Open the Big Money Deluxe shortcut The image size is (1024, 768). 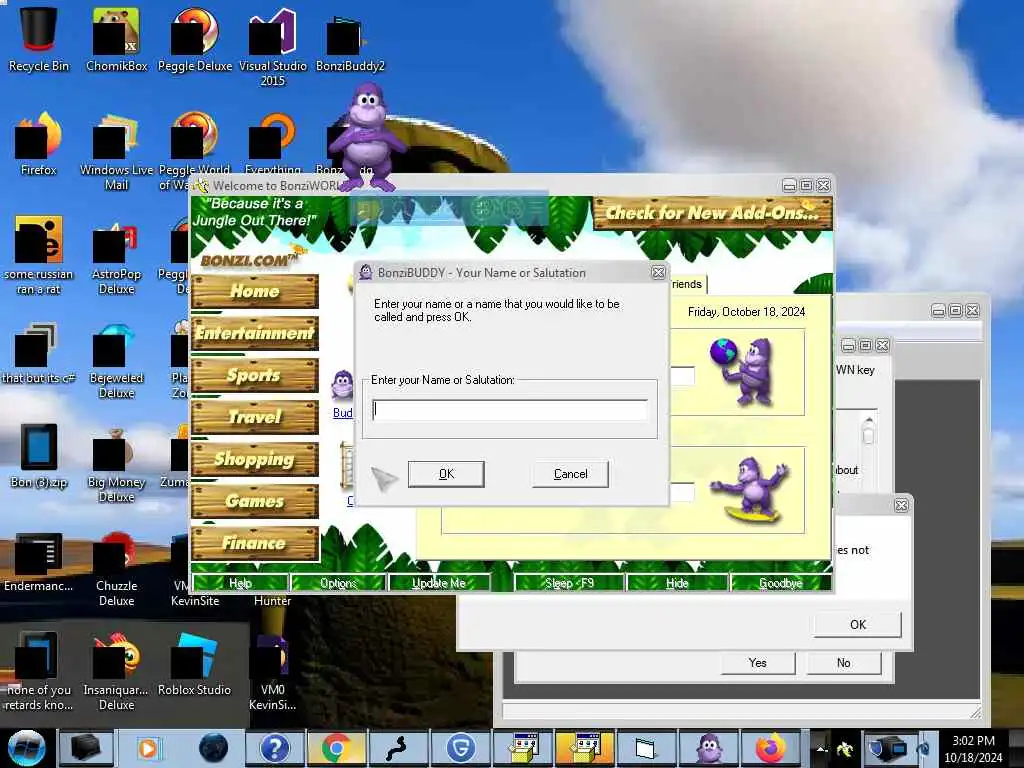click(116, 464)
